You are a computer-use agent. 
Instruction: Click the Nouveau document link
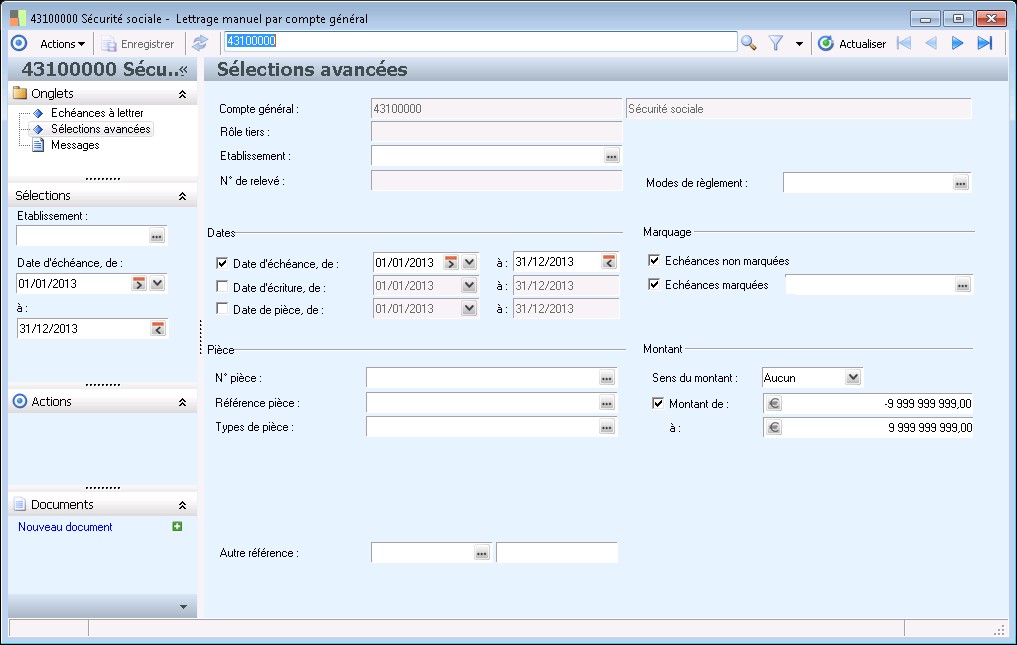[x=65, y=527]
